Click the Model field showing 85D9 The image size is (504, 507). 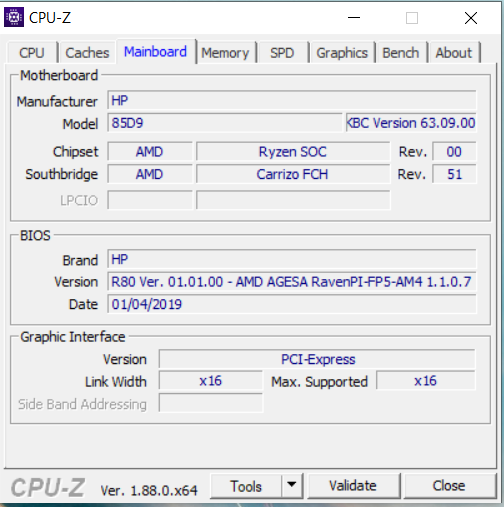225,123
